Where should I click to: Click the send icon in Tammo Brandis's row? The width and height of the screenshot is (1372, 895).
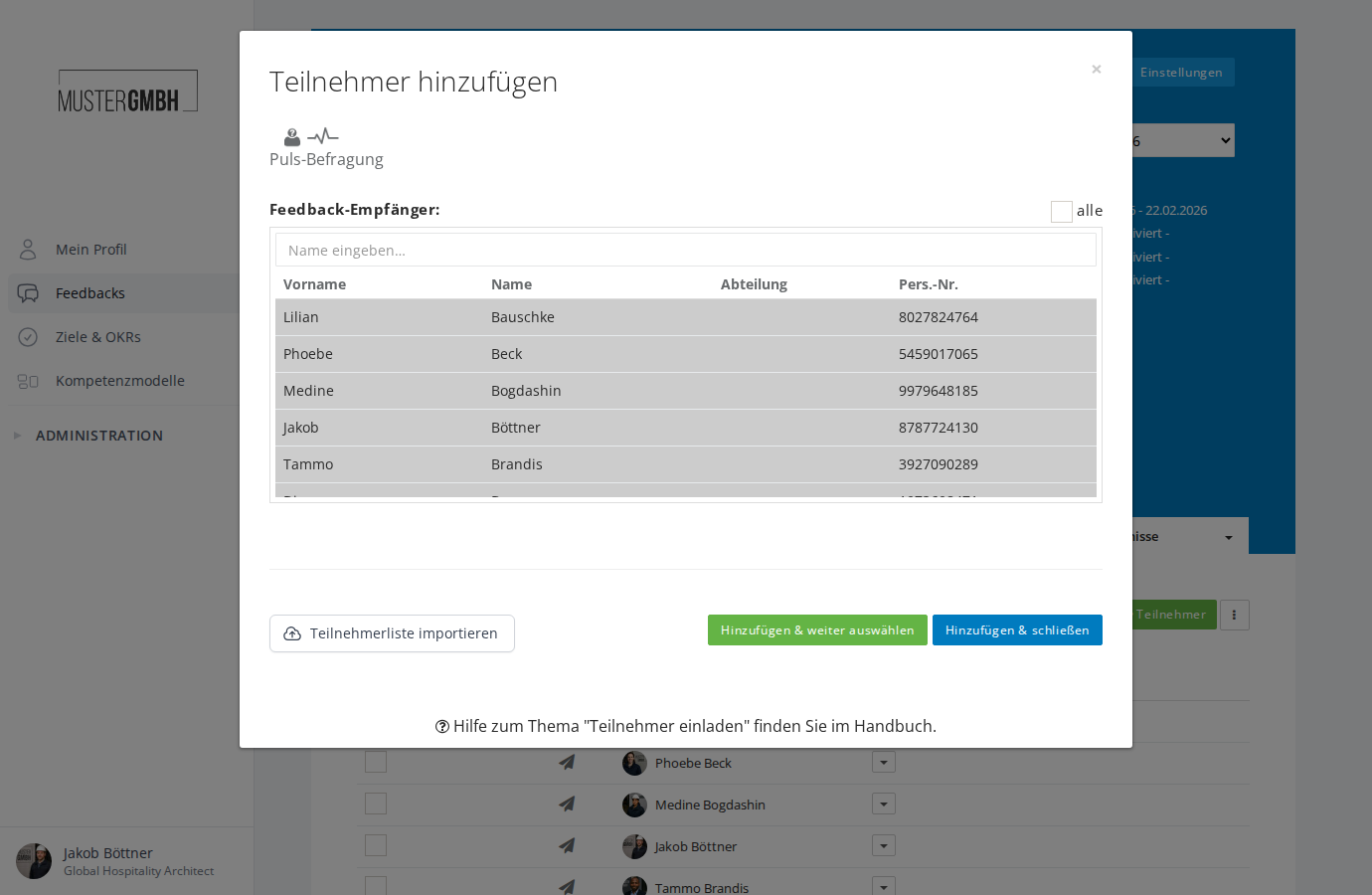point(567,886)
